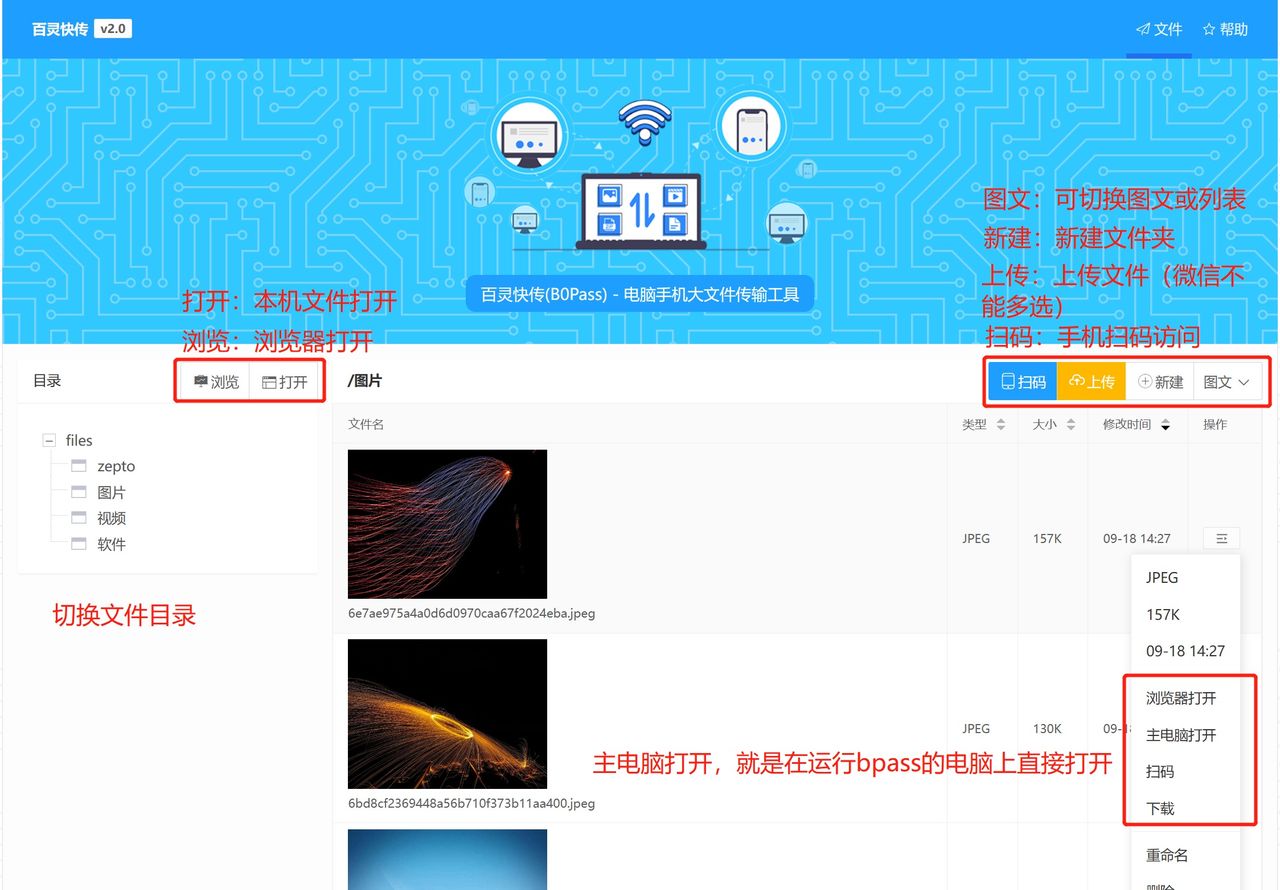Open the thumbnail of 6e7ae975a4a0d6d0970caa67f2024eba.jpeg
Screen dimensions: 1280x890
click(447, 524)
